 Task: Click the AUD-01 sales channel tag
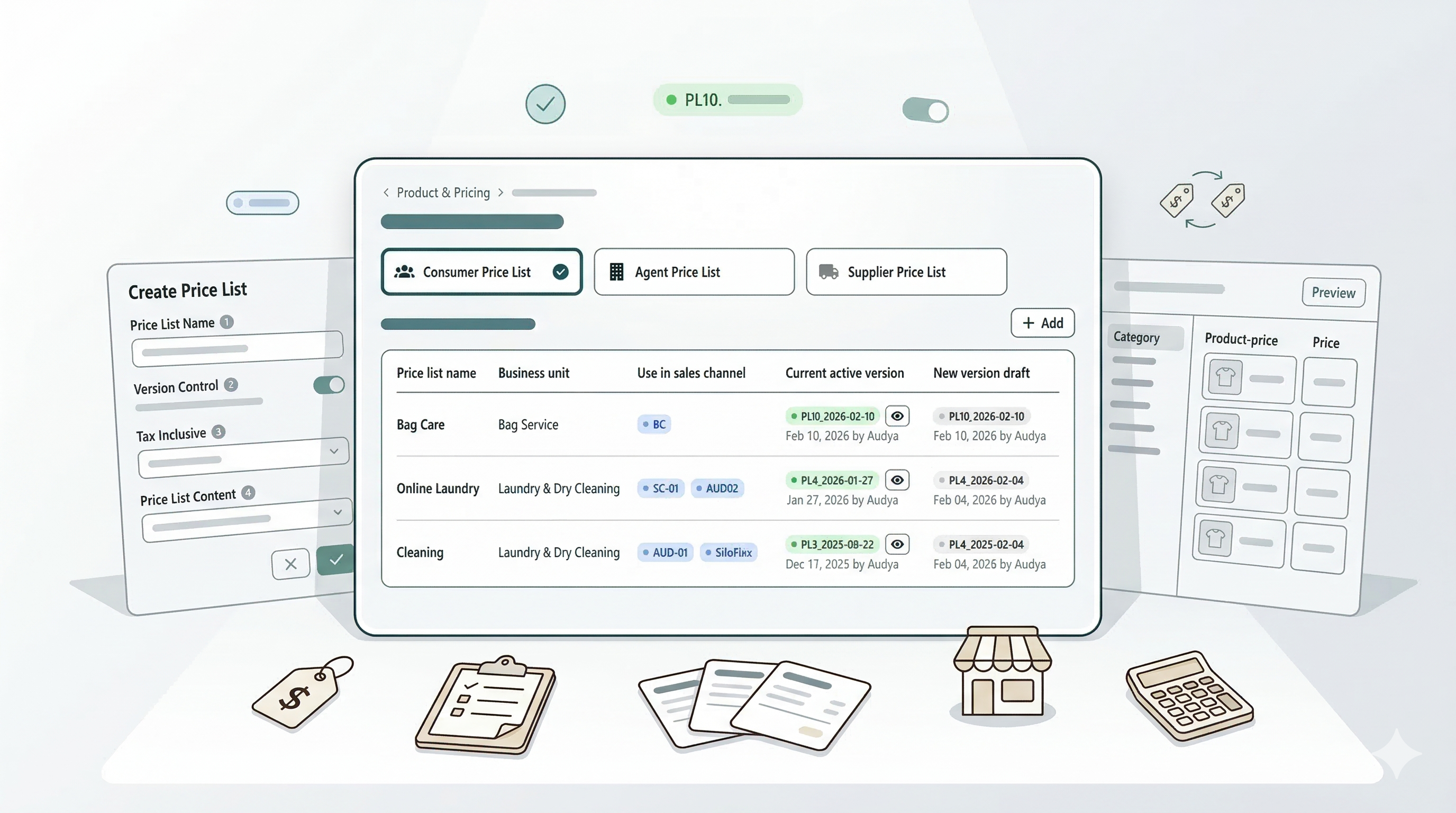point(665,553)
